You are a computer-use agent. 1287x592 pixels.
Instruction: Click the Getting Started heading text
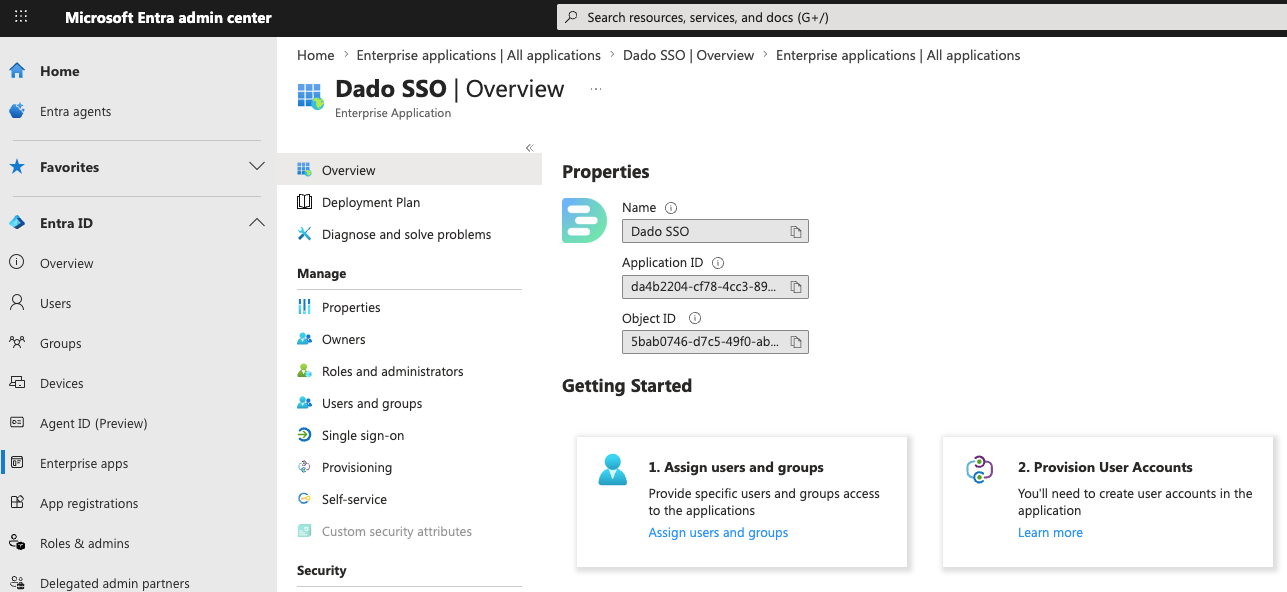[x=627, y=385]
